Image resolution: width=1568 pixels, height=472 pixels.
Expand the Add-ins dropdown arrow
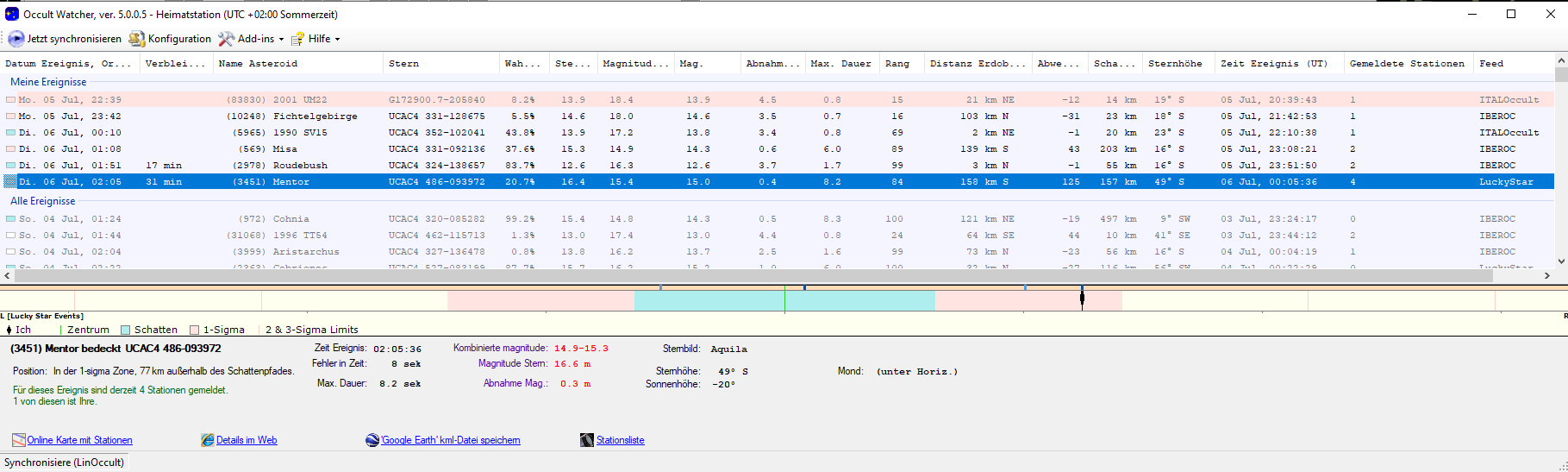tap(281, 39)
